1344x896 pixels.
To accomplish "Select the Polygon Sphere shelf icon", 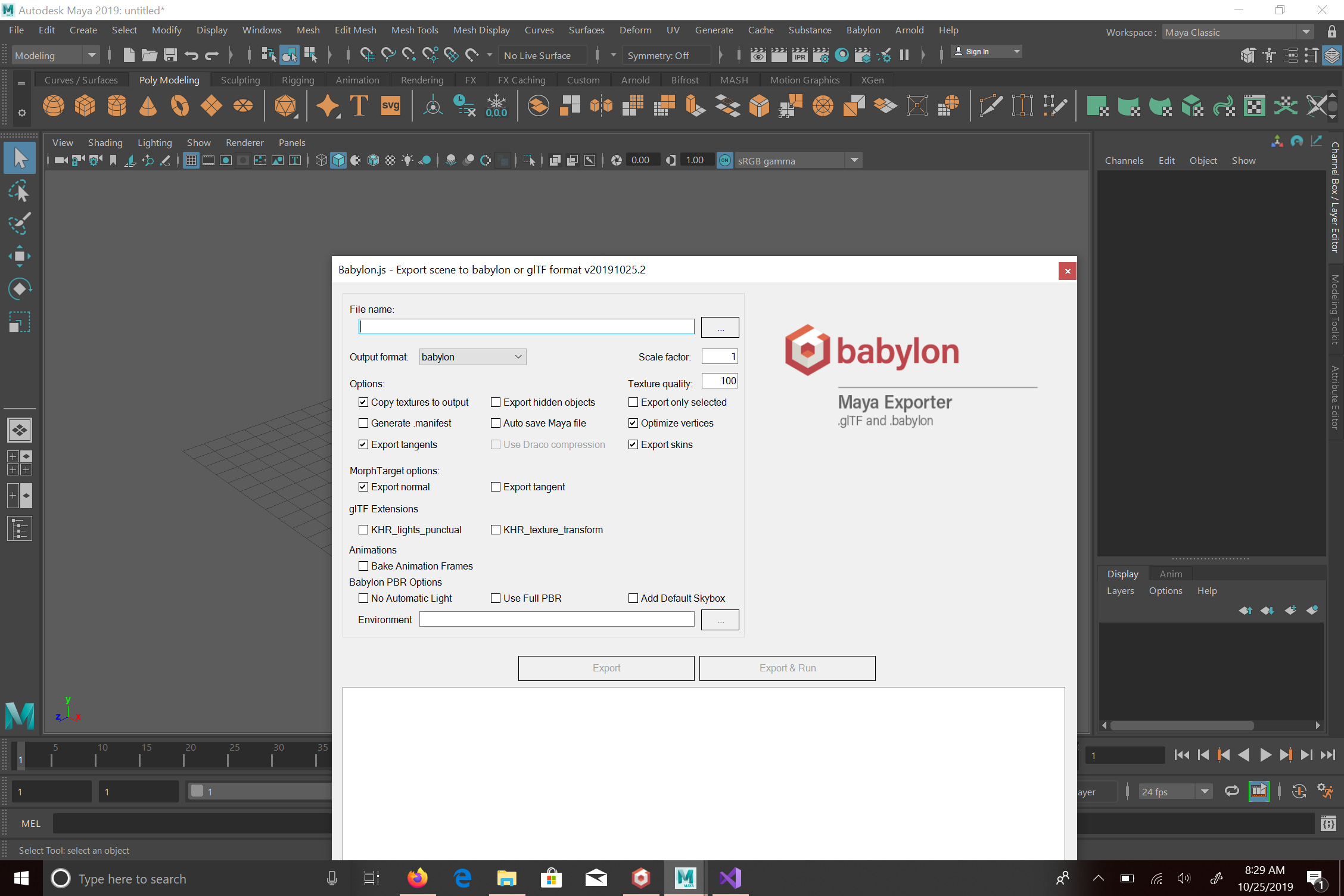I will click(x=54, y=105).
